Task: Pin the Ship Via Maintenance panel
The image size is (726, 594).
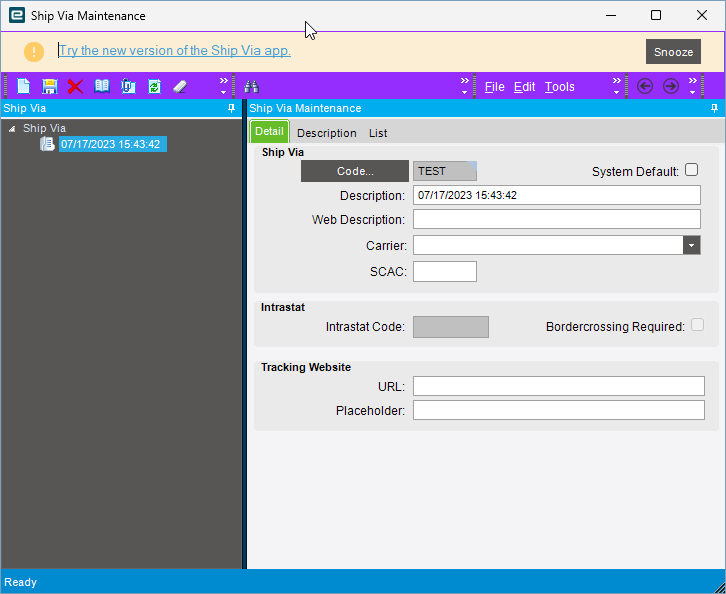Action: [714, 108]
